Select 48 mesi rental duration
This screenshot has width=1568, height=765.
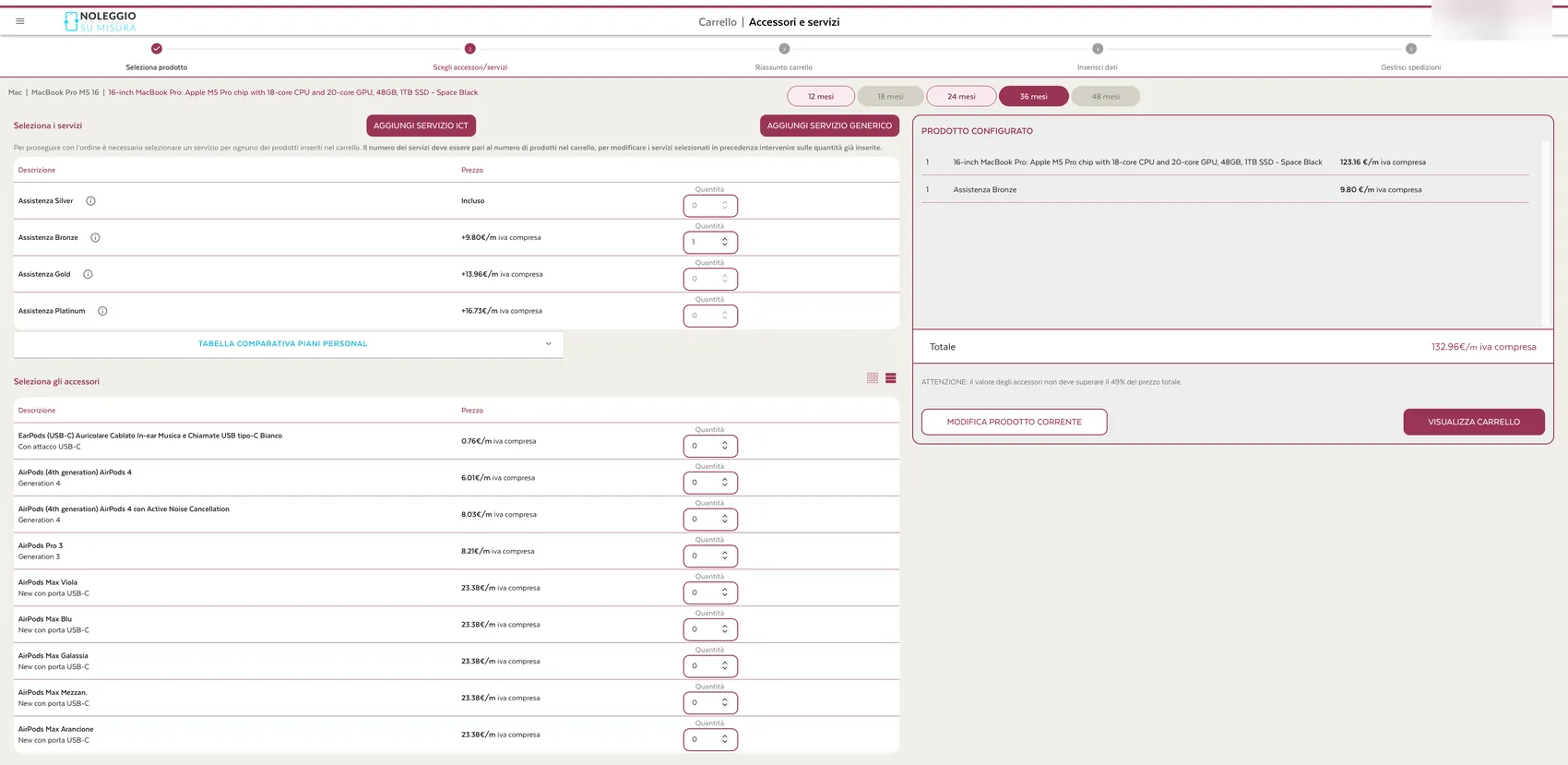point(1105,96)
